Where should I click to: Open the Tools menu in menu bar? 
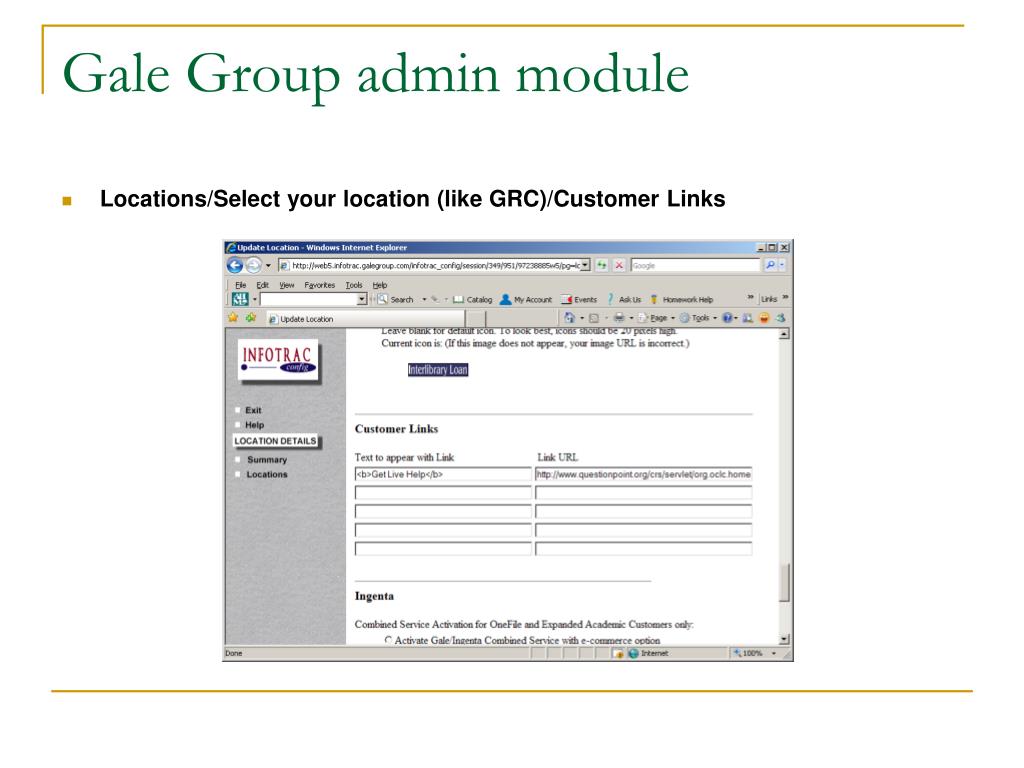tap(354, 285)
